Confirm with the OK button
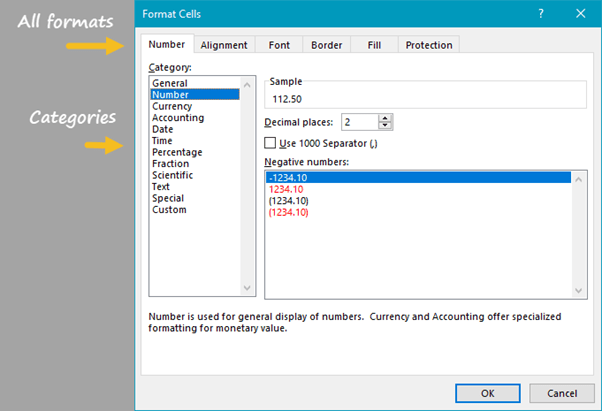Viewport: 602px width, 411px height. [x=488, y=393]
